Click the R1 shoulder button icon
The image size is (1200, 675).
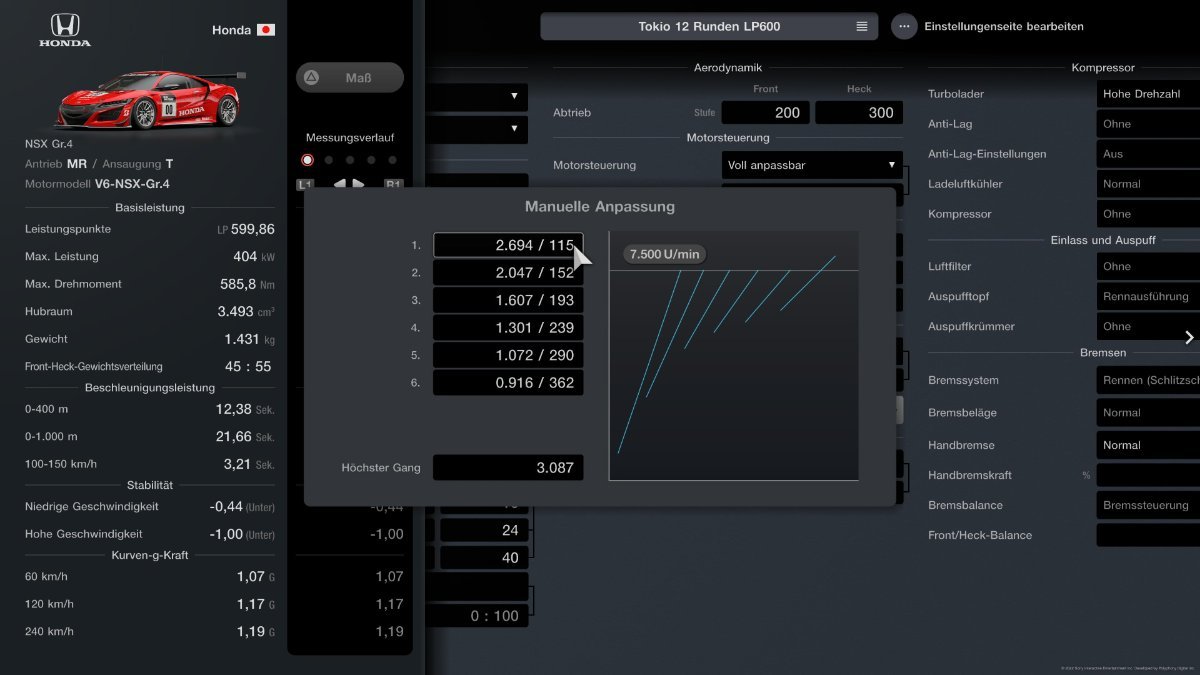(x=394, y=184)
